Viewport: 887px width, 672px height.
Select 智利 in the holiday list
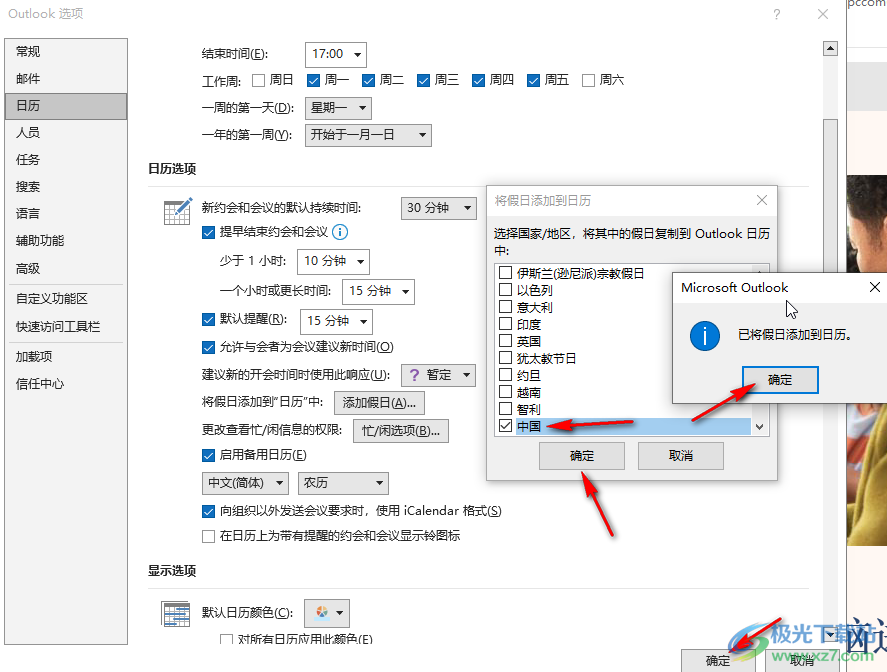pos(528,409)
